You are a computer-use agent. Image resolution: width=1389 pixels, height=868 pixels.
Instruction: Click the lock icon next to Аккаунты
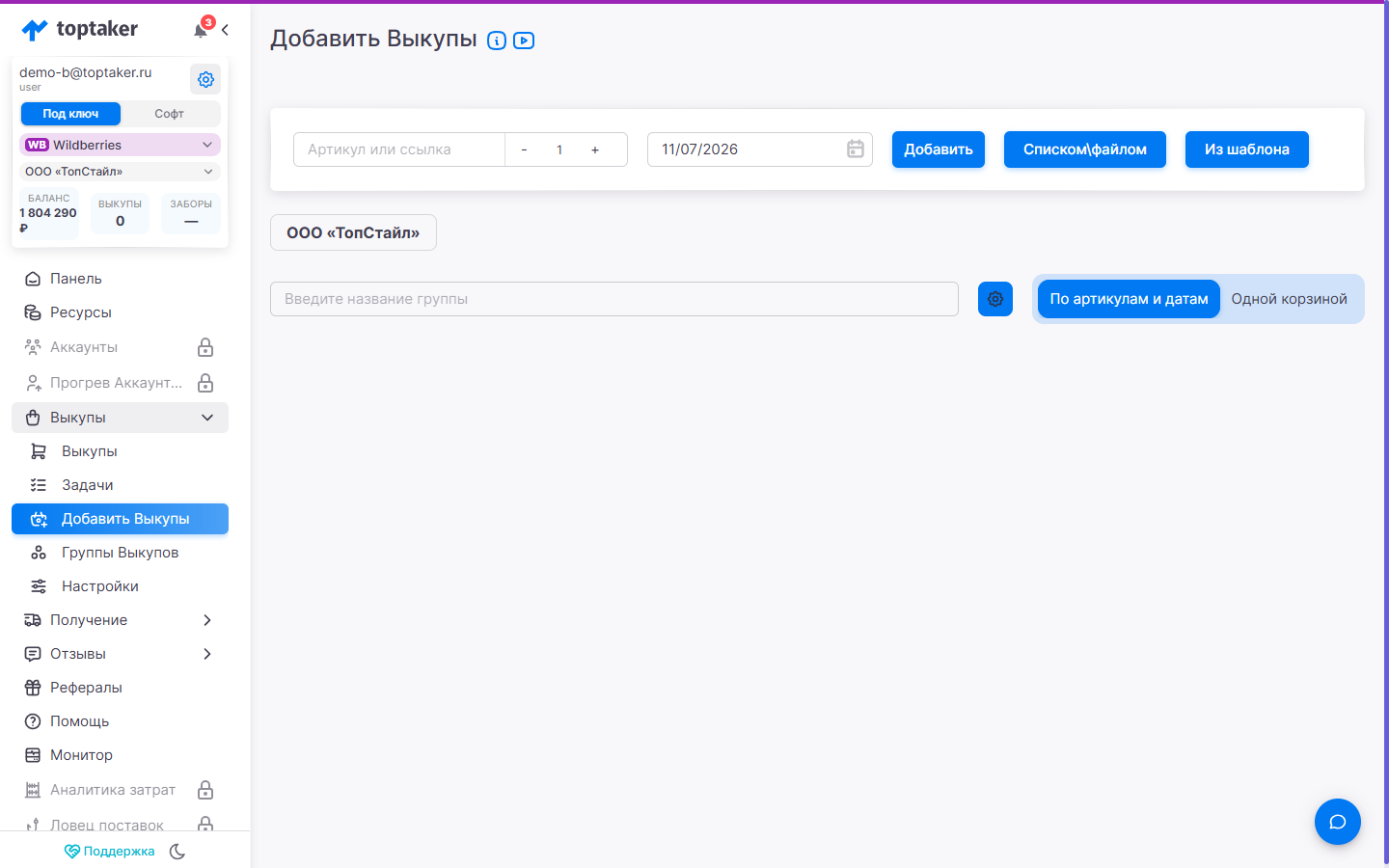click(205, 347)
